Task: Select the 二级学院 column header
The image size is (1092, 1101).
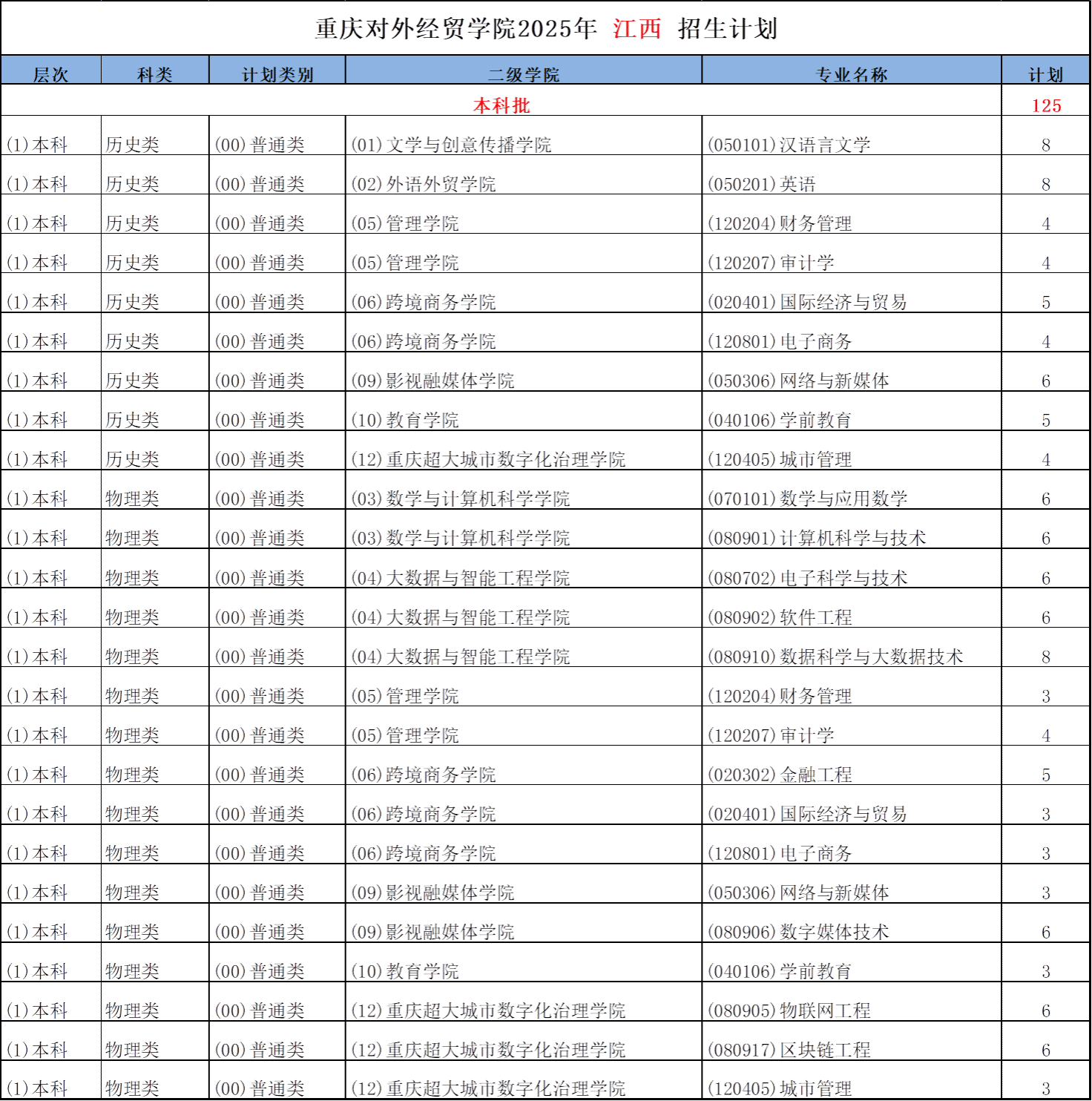Action: pos(523,74)
